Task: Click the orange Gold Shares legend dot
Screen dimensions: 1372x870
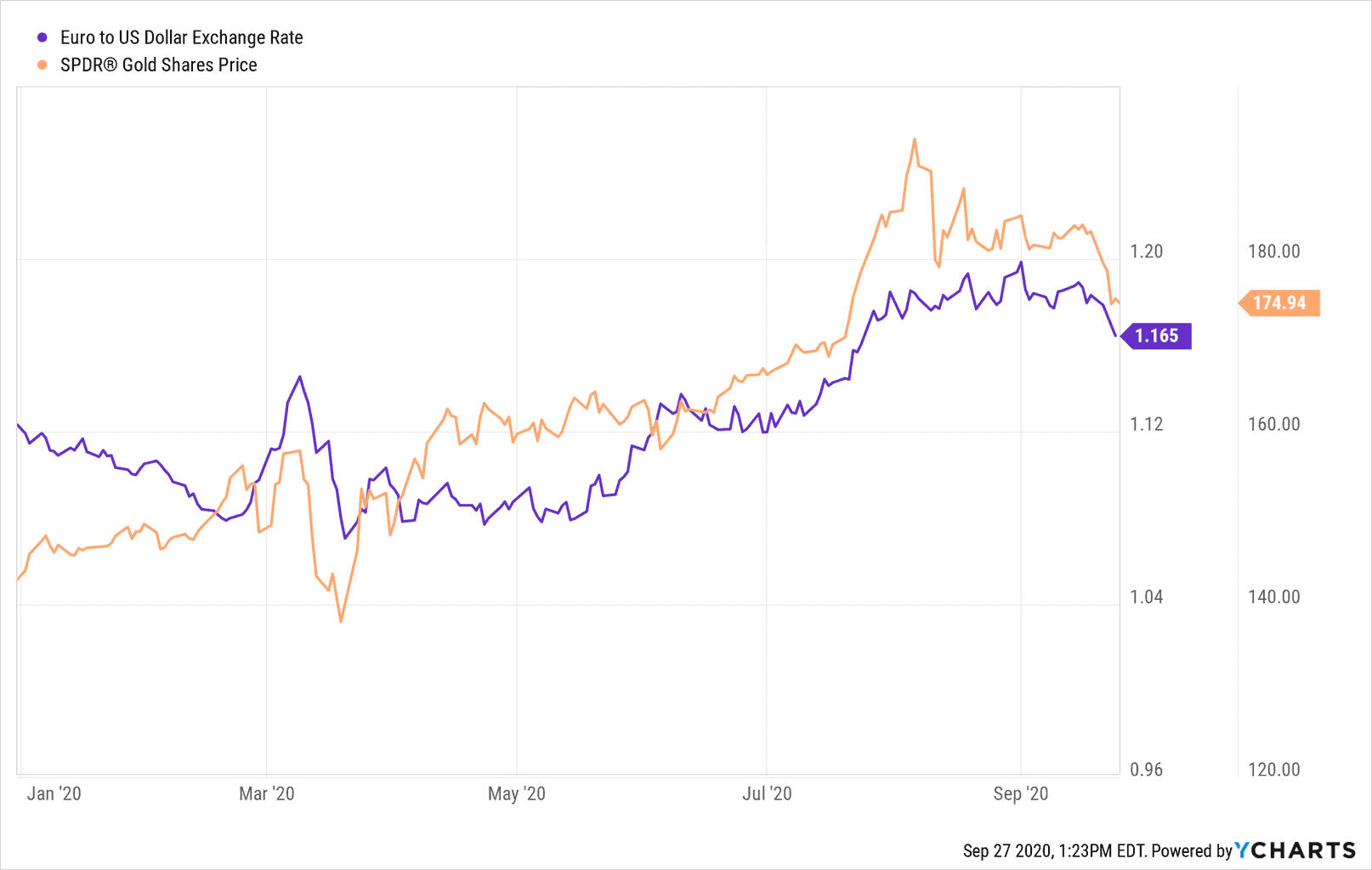Action: pyautogui.click(x=42, y=65)
